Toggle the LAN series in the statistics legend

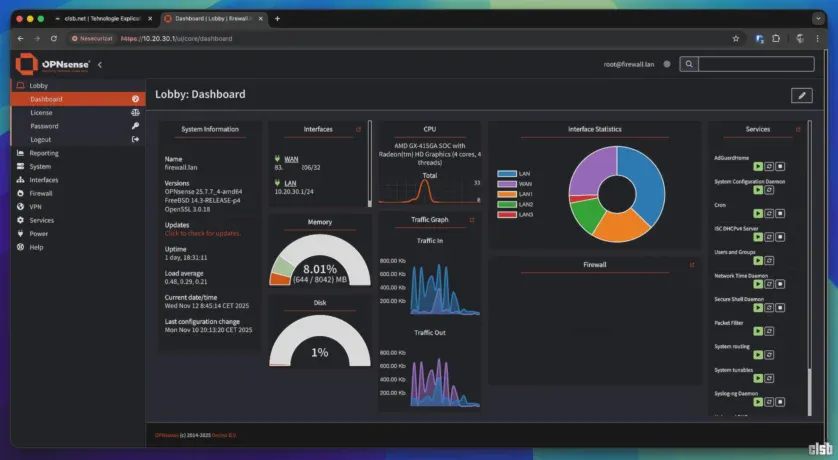[x=514, y=174]
